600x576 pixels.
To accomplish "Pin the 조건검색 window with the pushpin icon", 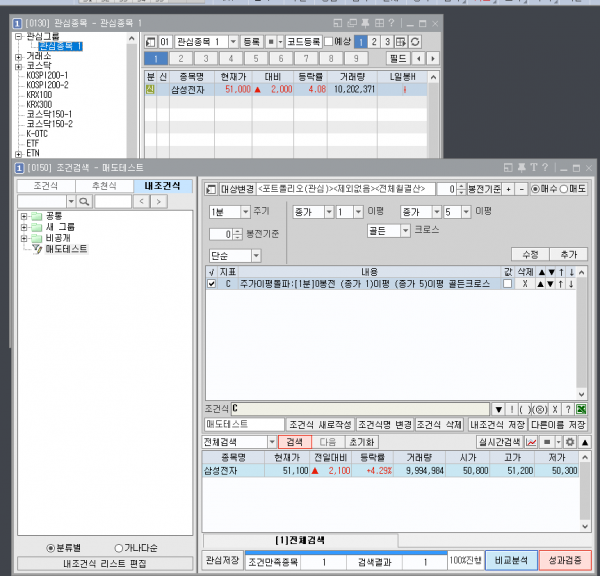I will tap(521, 168).
